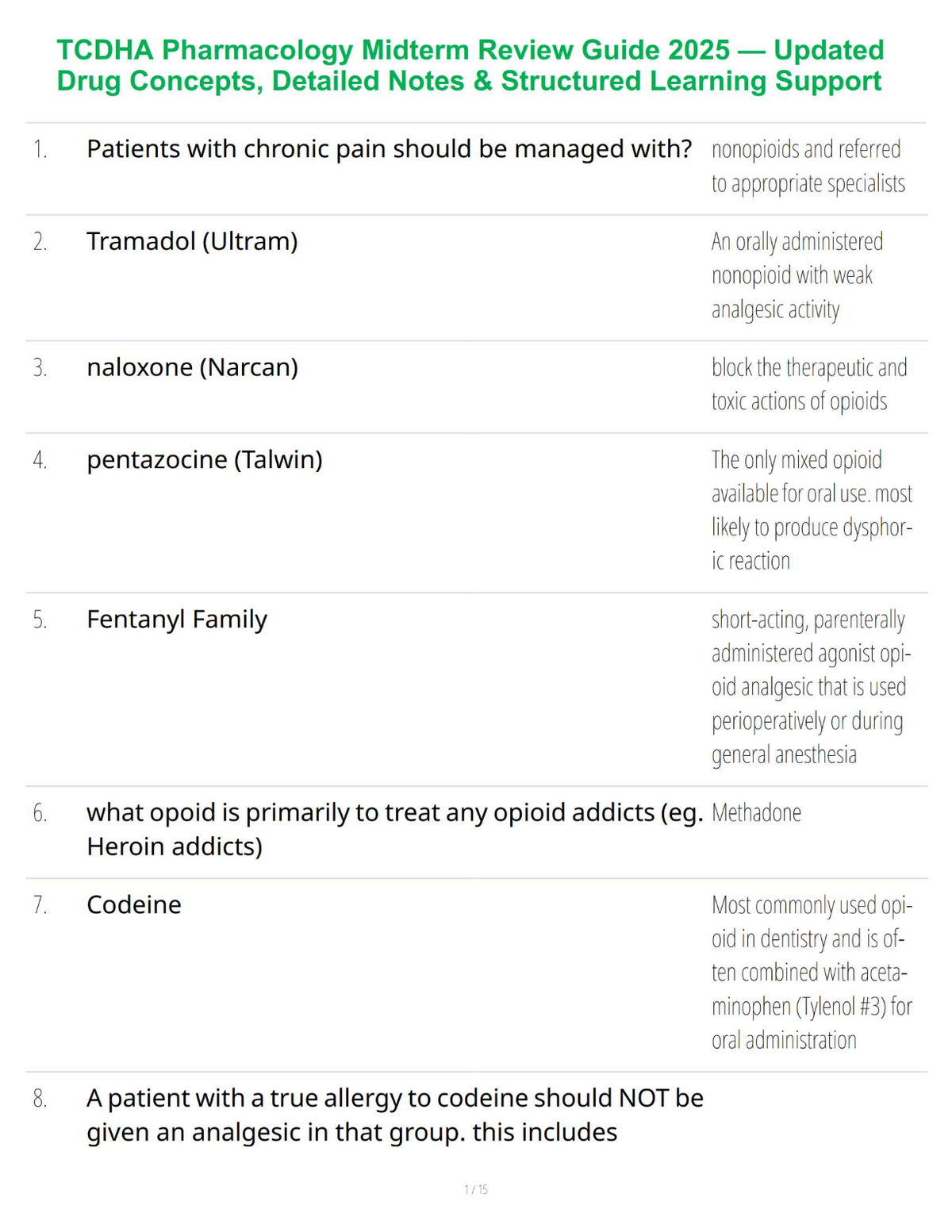The image size is (952, 1232).
Task: Click the nonopioids and specialists answer
Action: click(808, 167)
